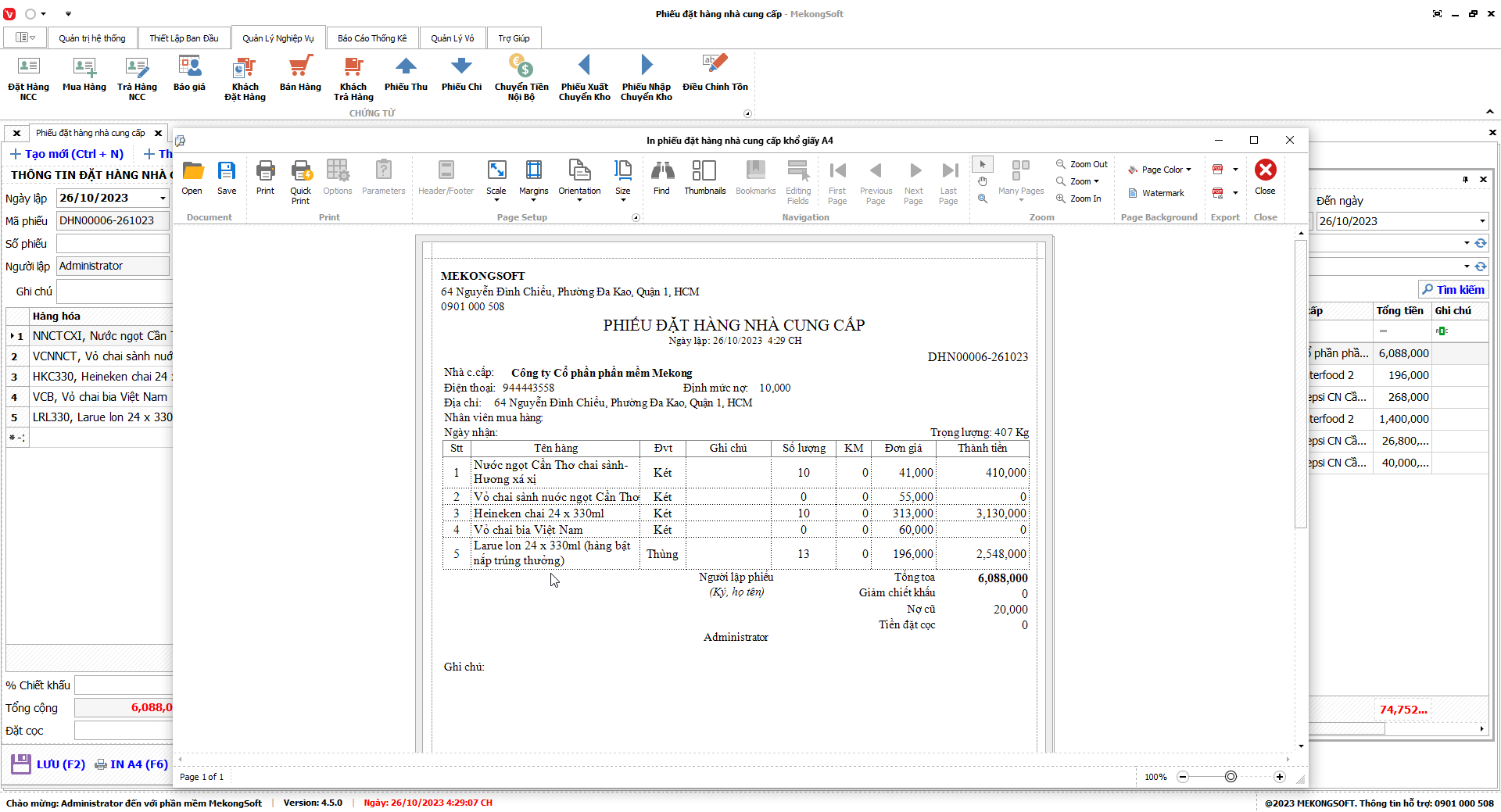This screenshot has width=1501, height=812.
Task: Toggle the magnifier zoom tool
Action: click(983, 199)
